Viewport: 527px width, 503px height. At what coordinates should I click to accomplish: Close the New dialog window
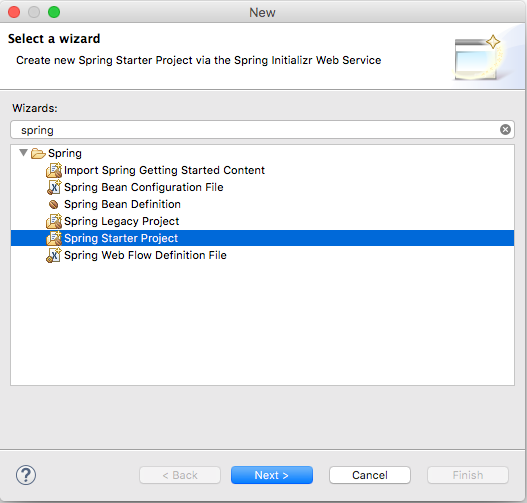click(14, 12)
